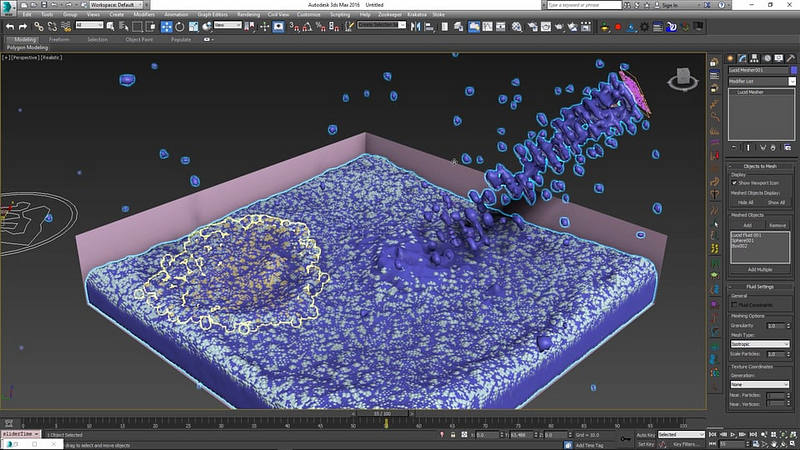Click the Lucid Mesher001 object color swatch
The image size is (800, 450).
tap(793, 70)
